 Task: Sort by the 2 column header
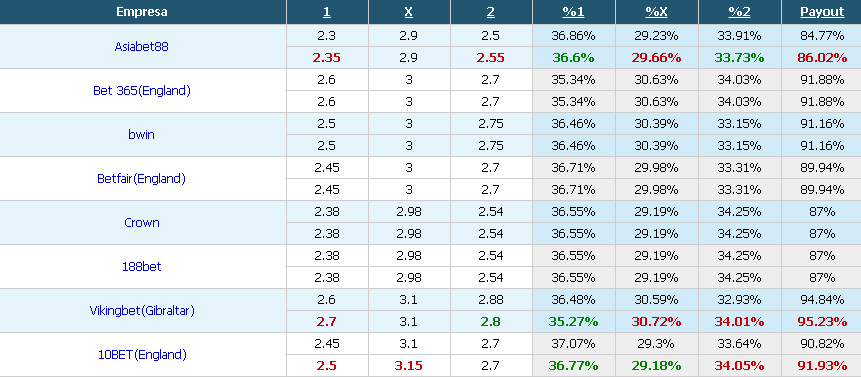(491, 12)
